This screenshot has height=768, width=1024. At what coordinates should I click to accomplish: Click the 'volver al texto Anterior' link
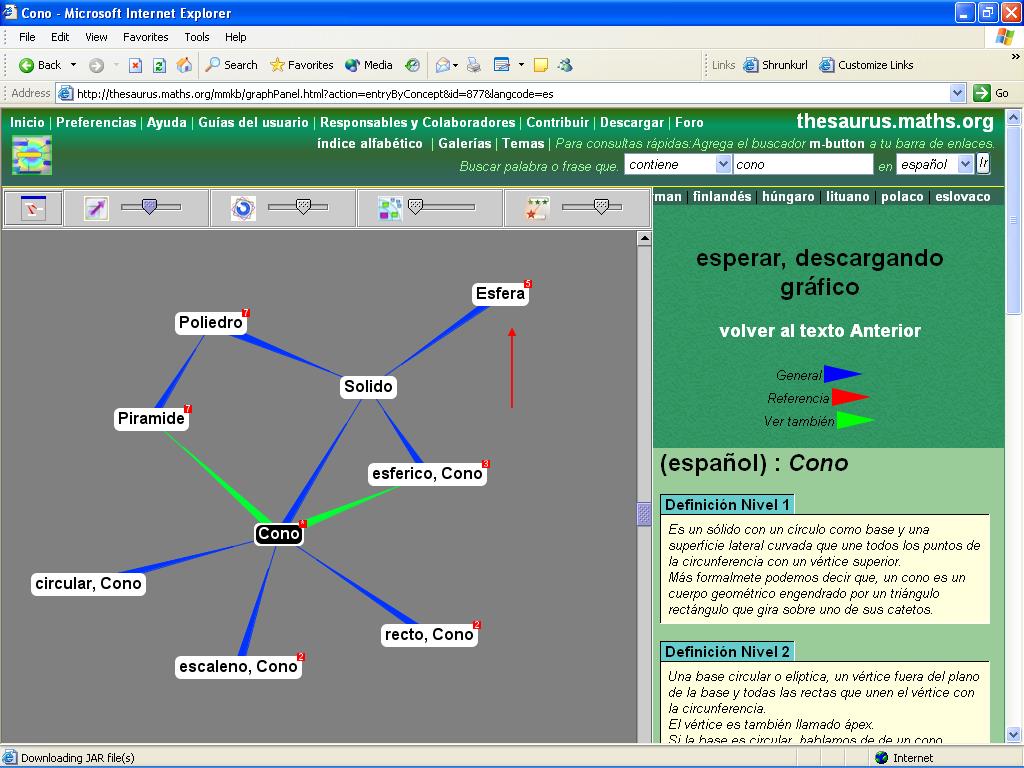click(820, 331)
